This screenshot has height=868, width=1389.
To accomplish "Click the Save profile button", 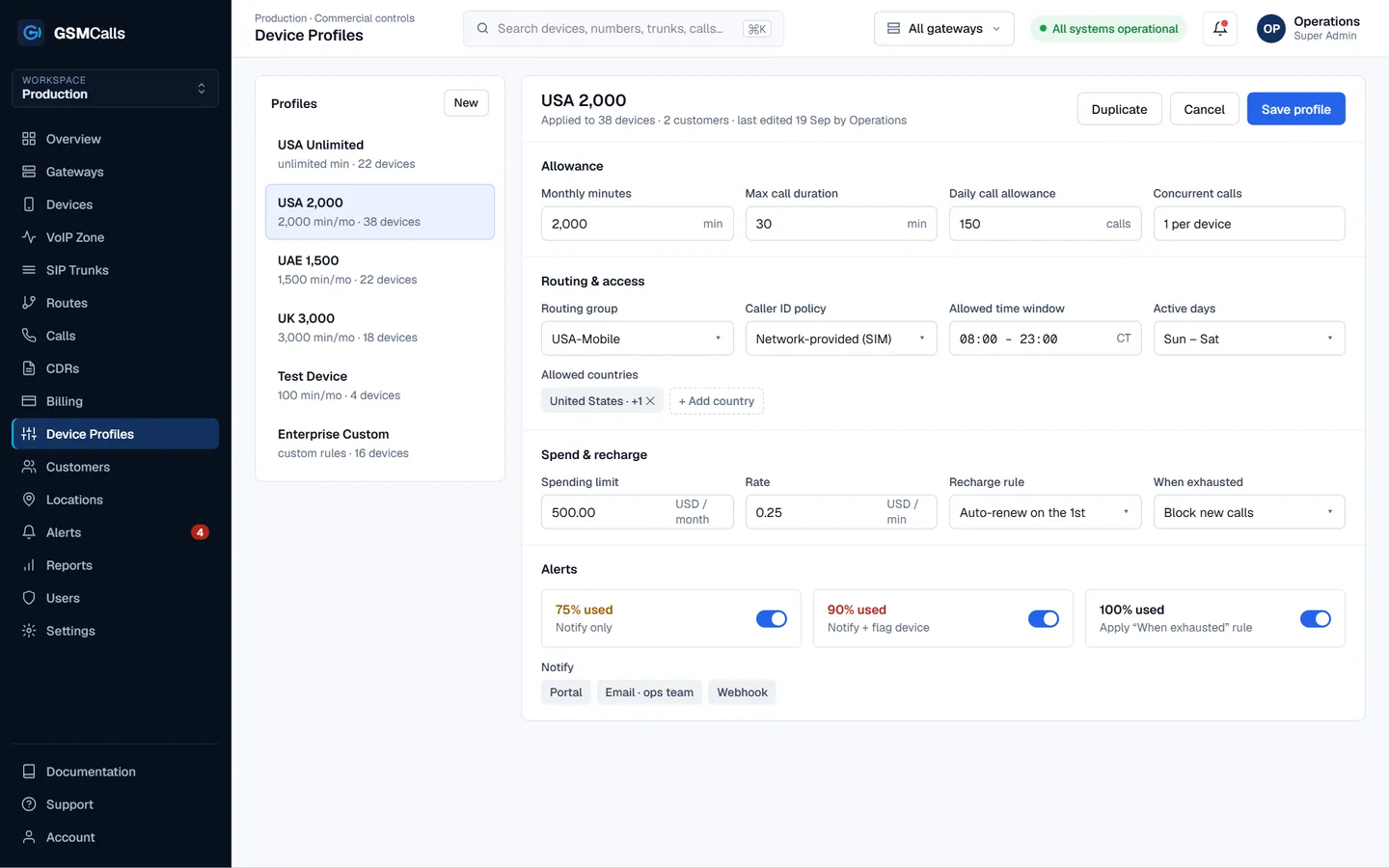I will (x=1296, y=109).
